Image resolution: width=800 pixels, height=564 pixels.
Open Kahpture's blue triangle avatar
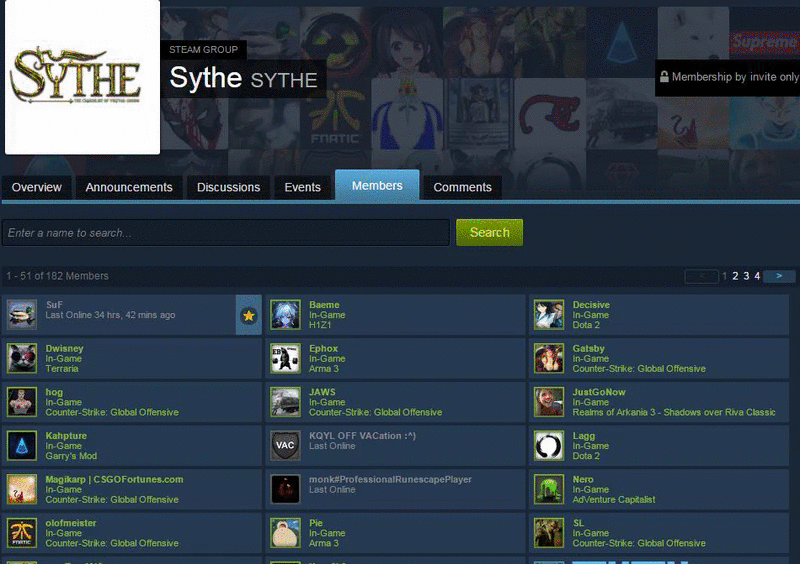coord(21,446)
